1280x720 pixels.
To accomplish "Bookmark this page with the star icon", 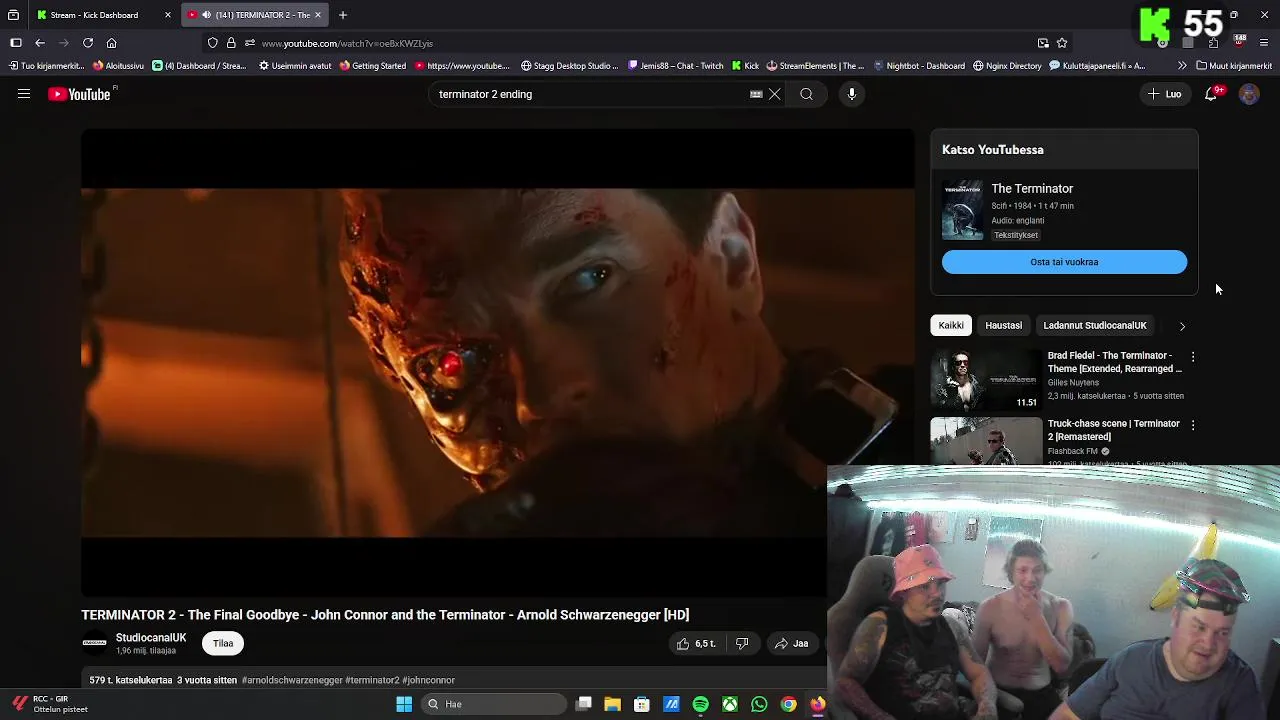I will [1062, 43].
